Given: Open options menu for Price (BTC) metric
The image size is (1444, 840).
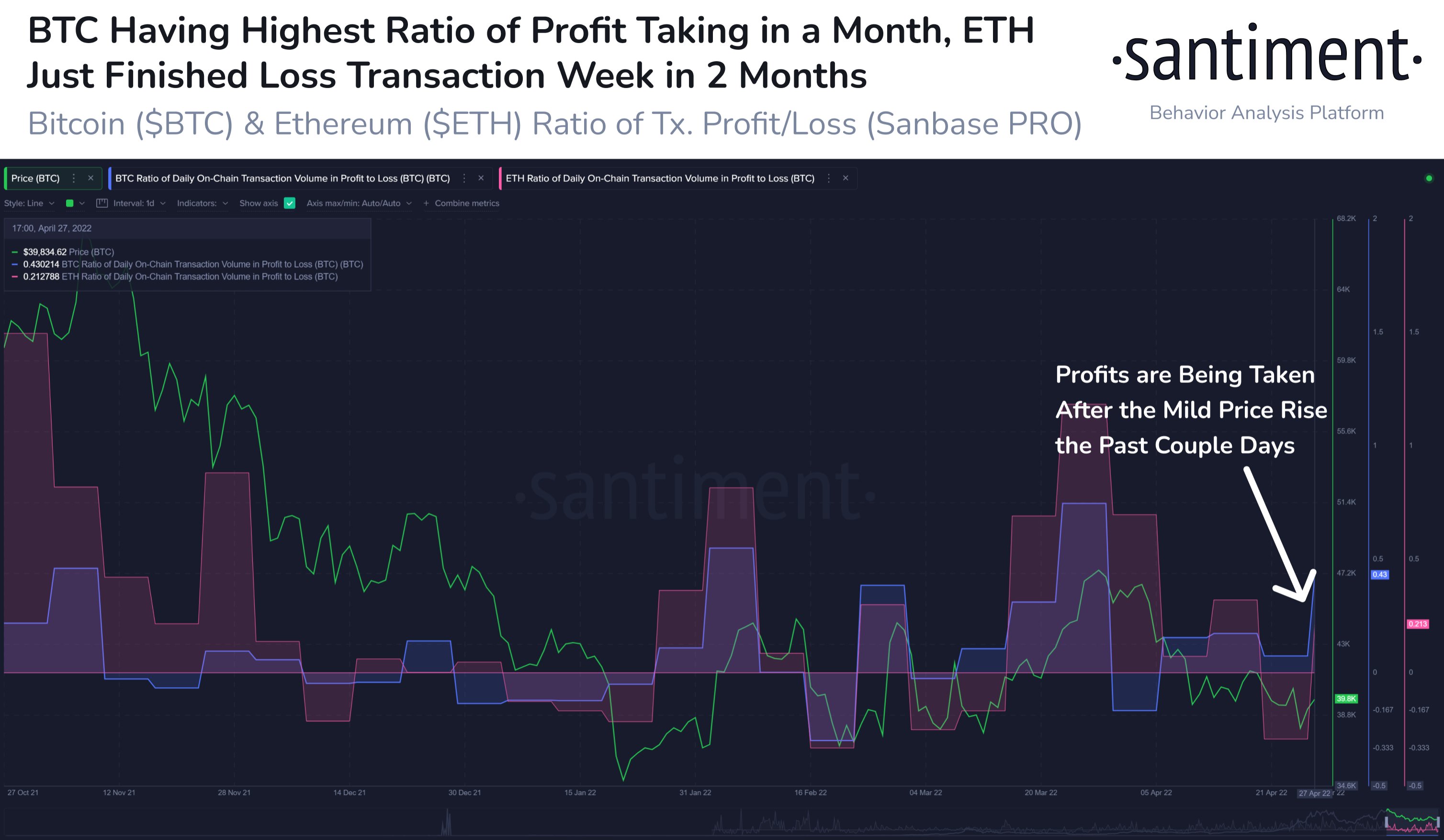Looking at the screenshot, I should (73, 178).
